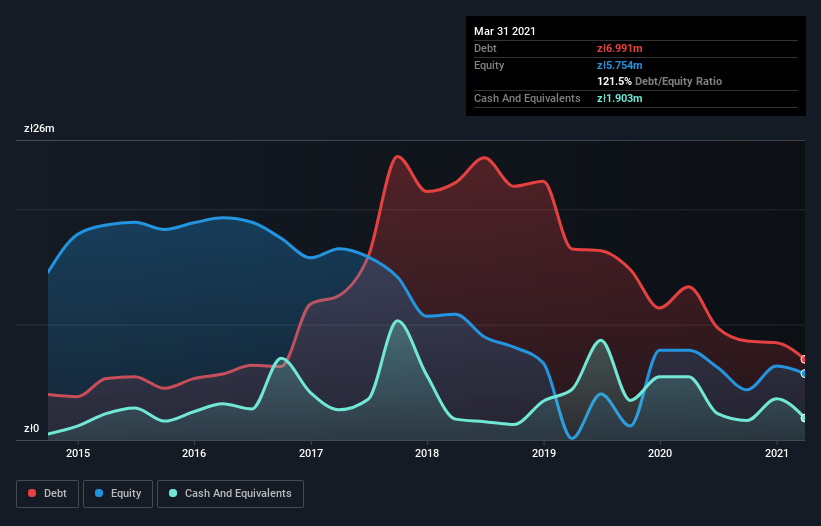
Task: Click the zł5.754m equity value
Action: [619, 65]
